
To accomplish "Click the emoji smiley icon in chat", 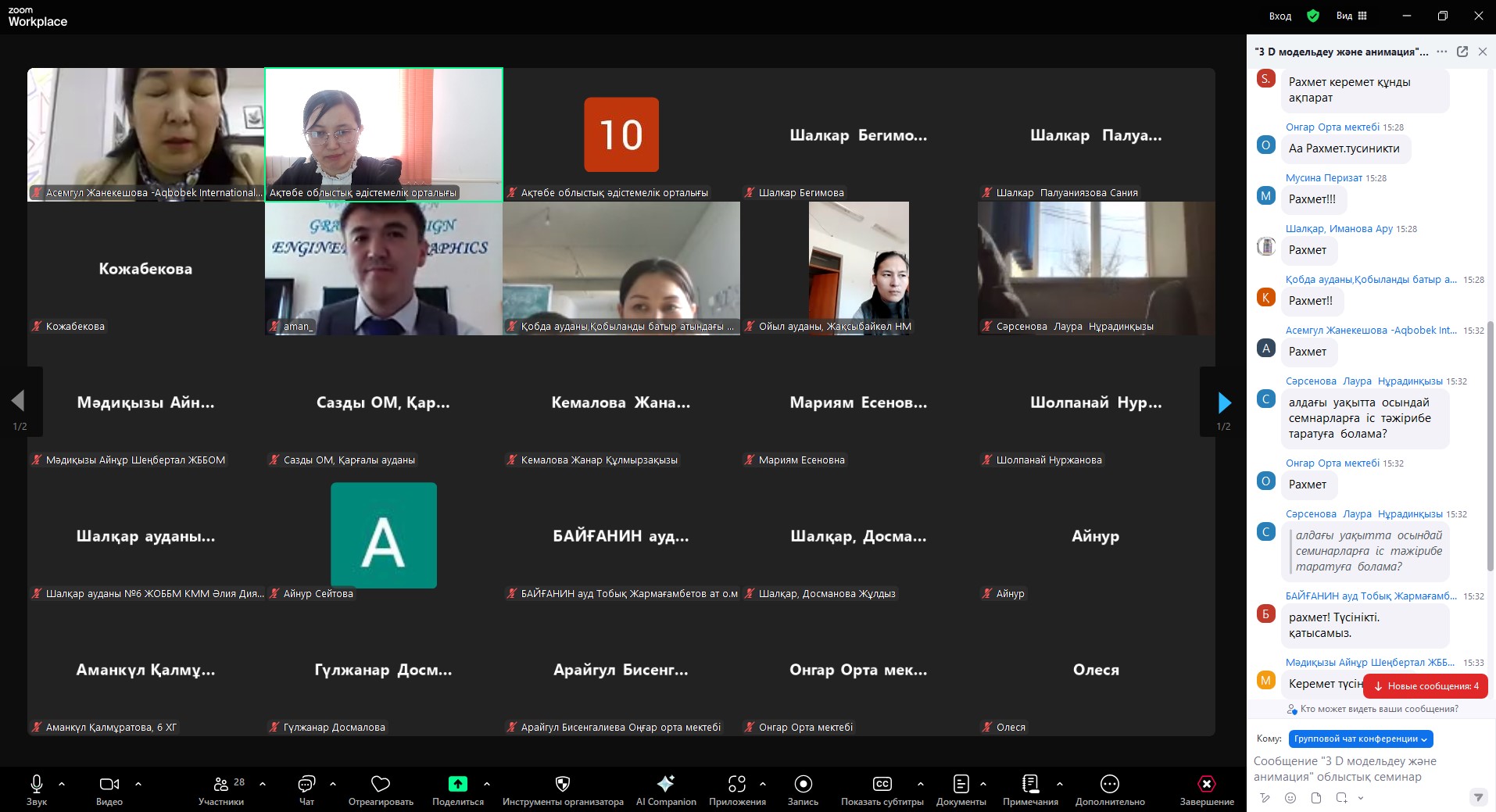I will pyautogui.click(x=1290, y=798).
